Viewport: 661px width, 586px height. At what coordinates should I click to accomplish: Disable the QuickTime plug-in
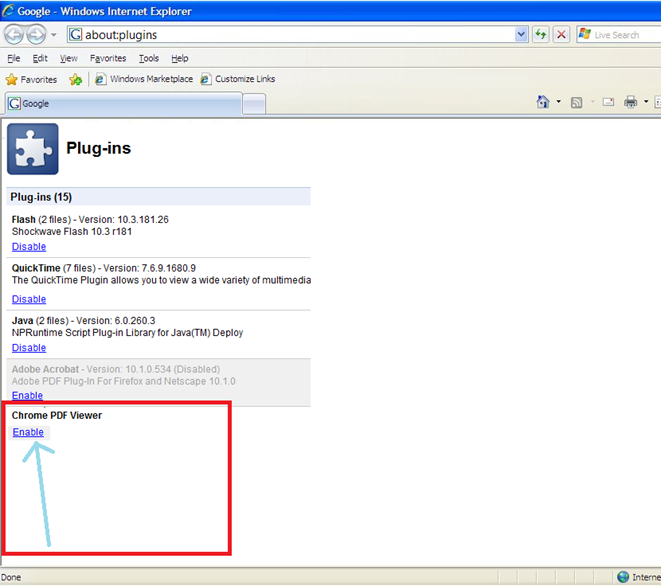pos(29,299)
